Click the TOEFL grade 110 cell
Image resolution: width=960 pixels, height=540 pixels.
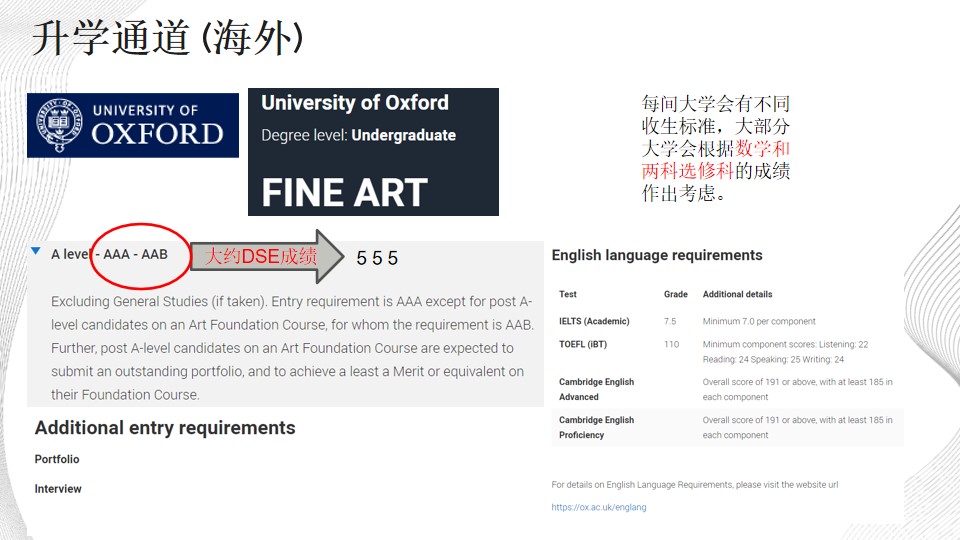[671, 344]
